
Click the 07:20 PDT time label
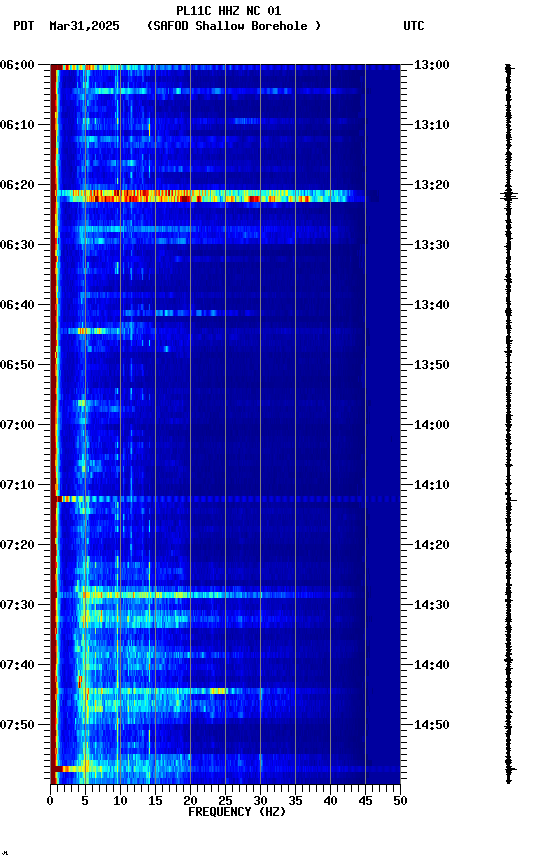(x=17, y=545)
